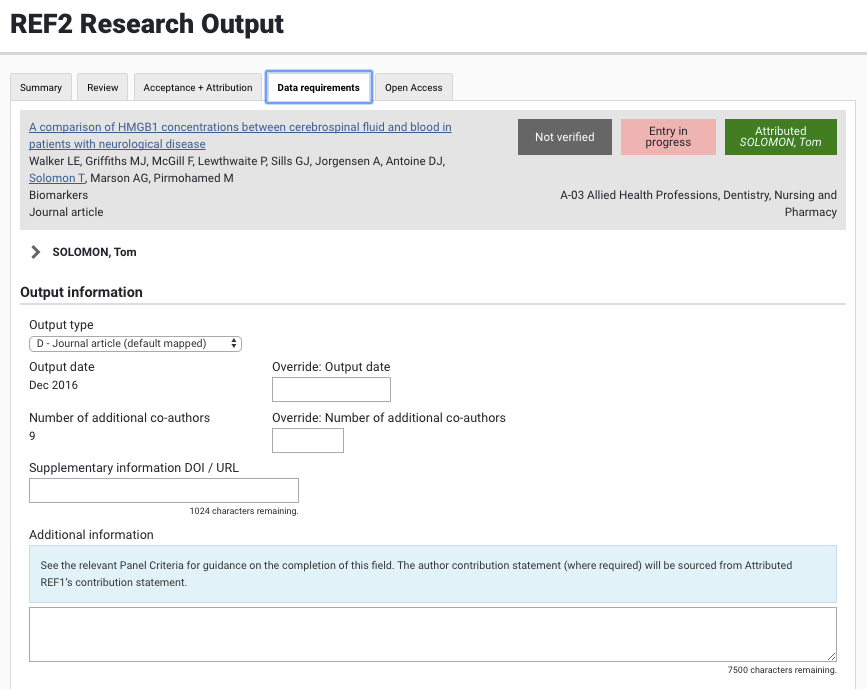
Task: Click the REF2 Research Output page heading
Action: [x=147, y=24]
